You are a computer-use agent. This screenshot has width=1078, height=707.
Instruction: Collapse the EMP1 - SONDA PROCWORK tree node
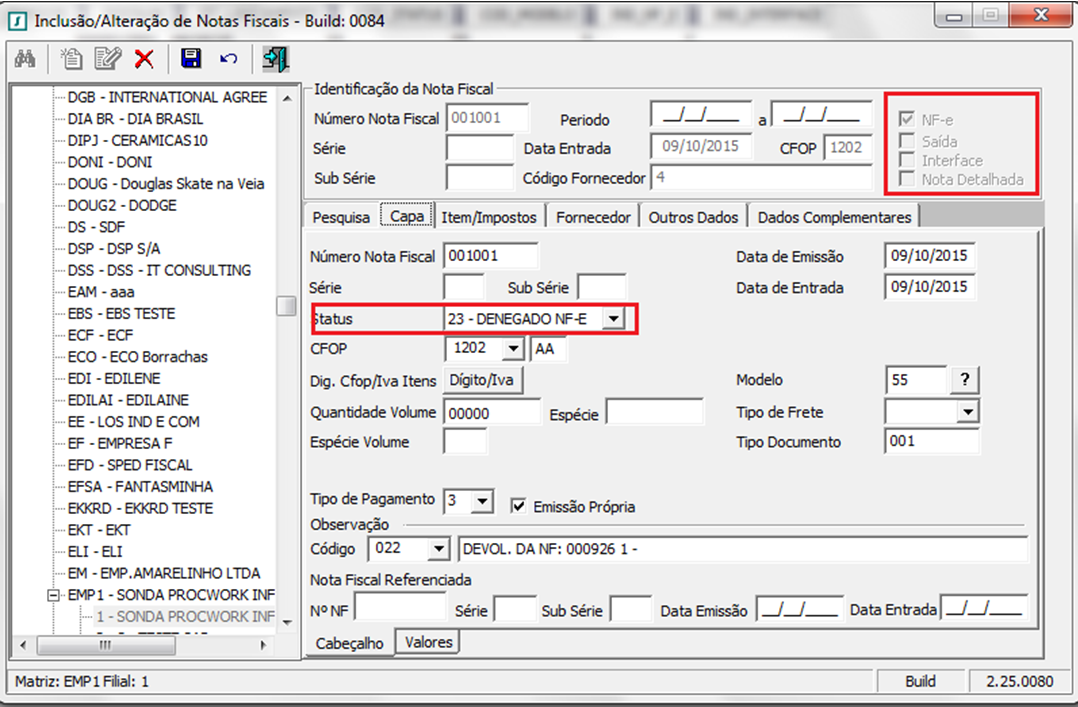pyautogui.click(x=53, y=595)
